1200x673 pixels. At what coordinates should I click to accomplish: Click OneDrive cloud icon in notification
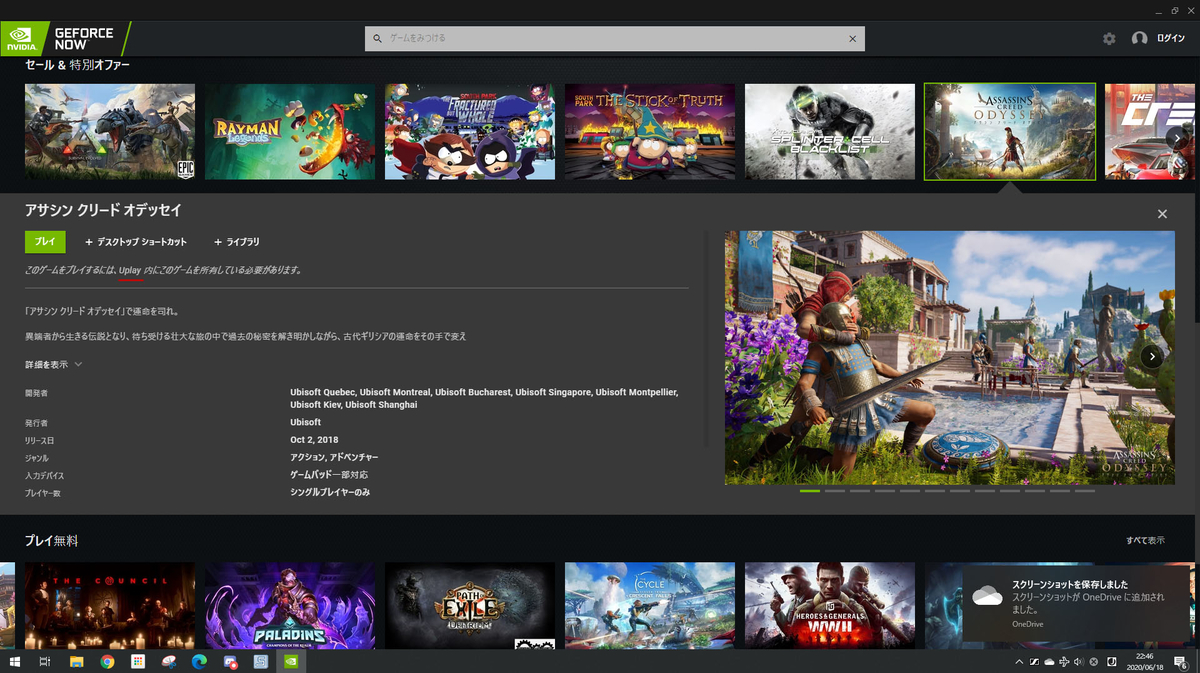click(987, 596)
